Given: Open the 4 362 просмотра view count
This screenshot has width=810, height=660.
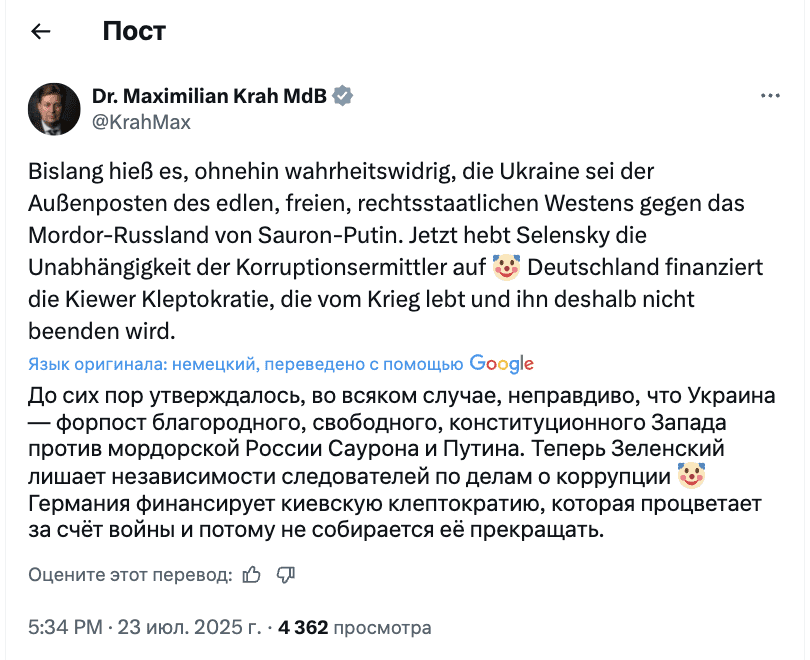Looking at the screenshot, I should click(355, 628).
